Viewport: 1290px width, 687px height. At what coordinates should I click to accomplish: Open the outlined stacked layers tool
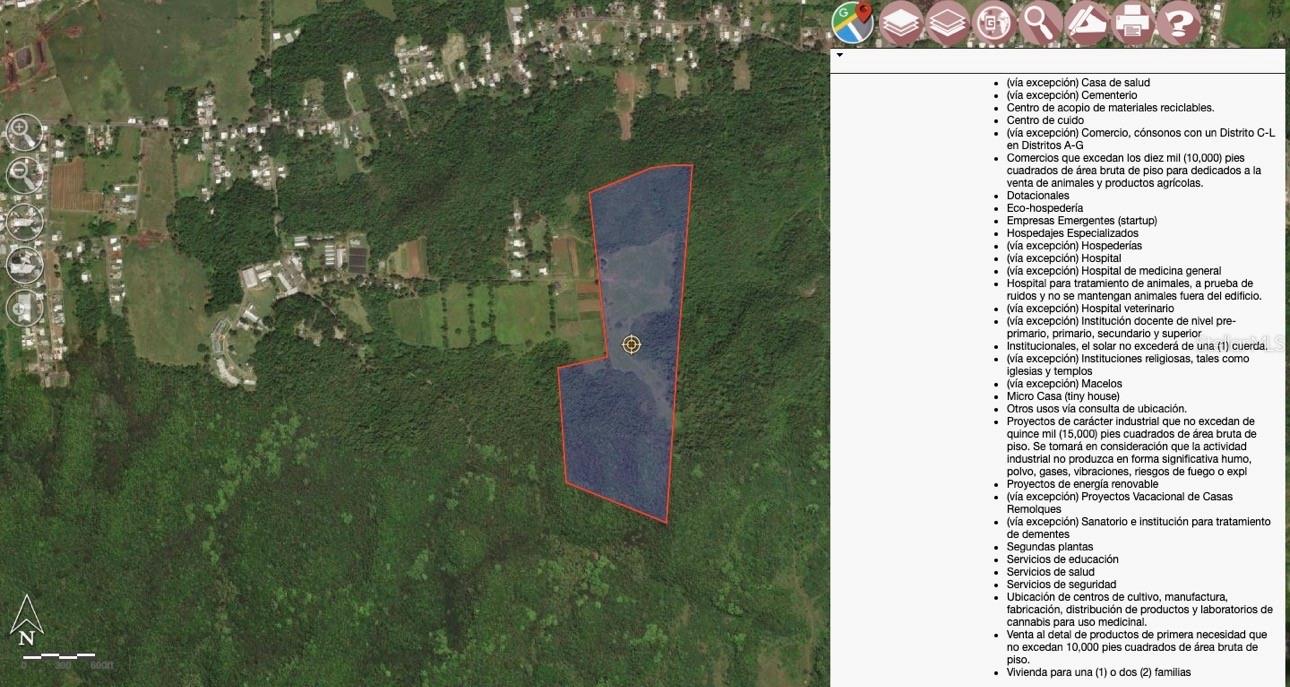948,23
